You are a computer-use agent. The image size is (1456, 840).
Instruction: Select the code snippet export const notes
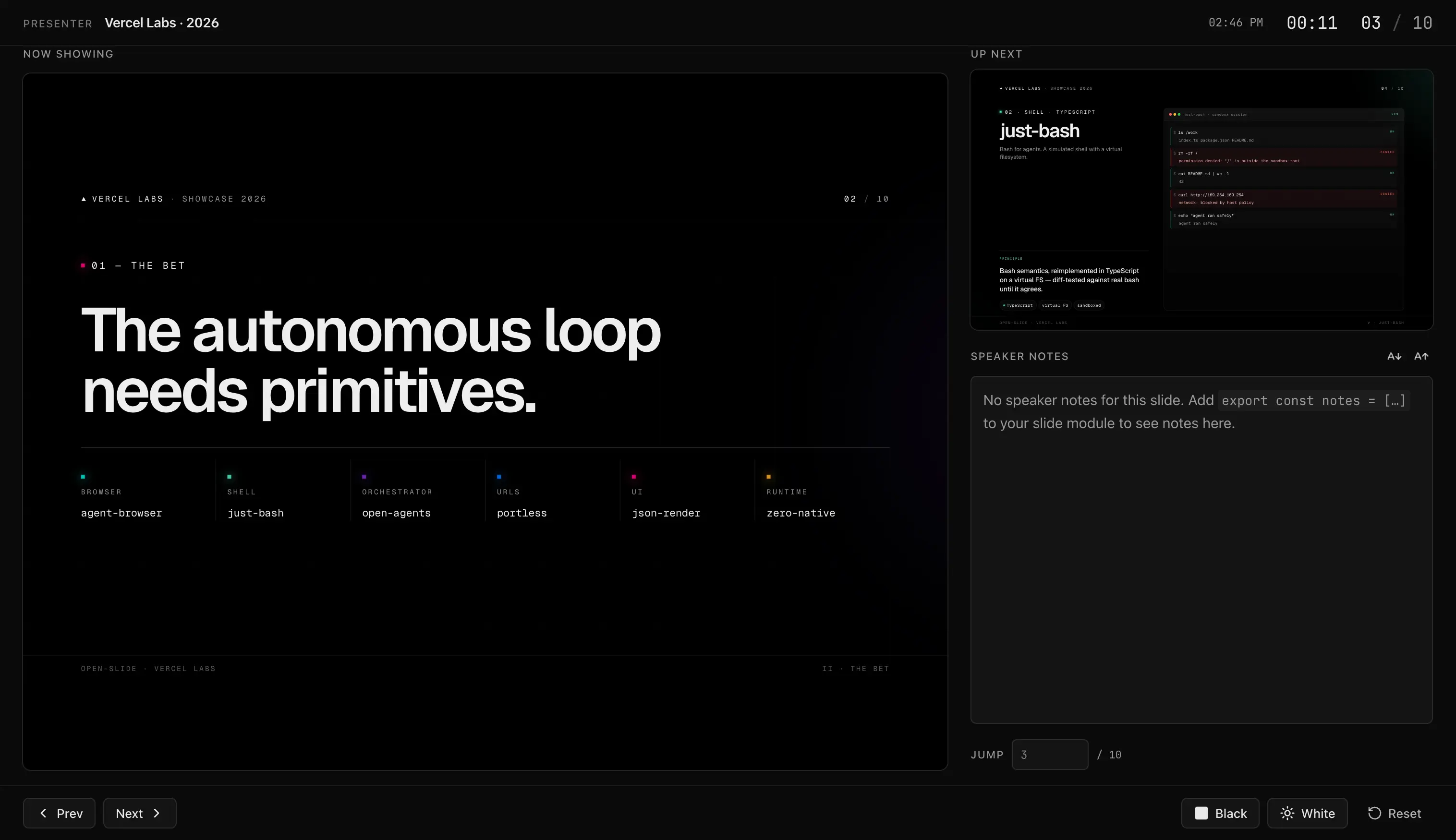(1313, 400)
